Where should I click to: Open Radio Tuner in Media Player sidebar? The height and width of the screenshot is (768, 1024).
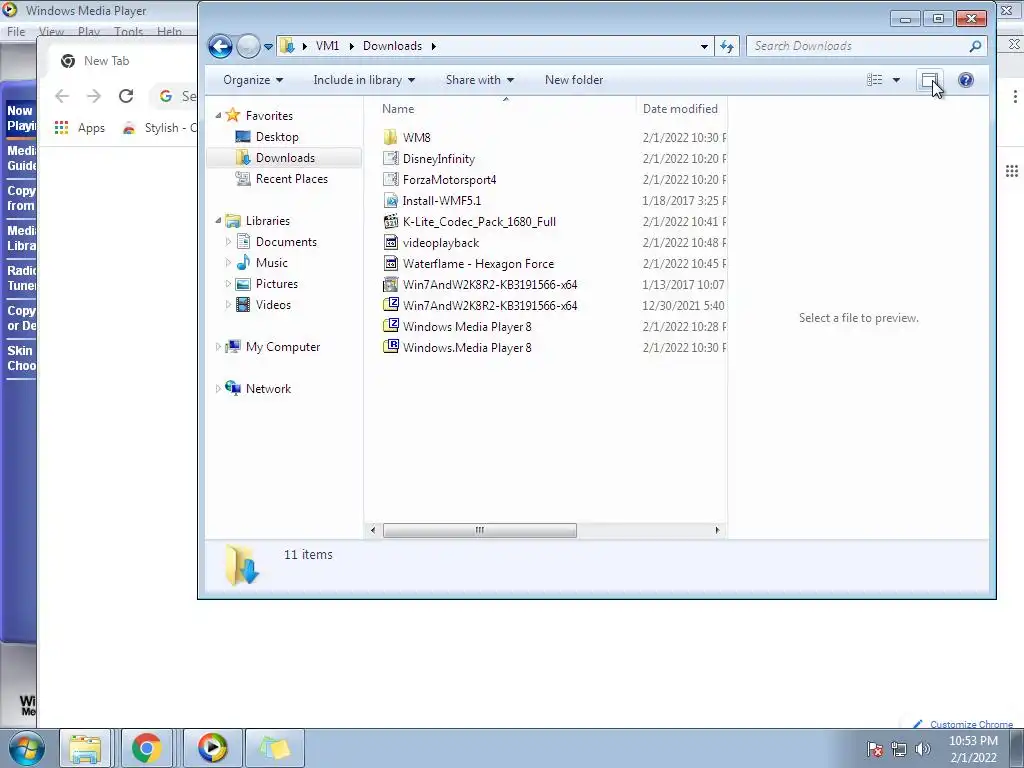point(21,278)
